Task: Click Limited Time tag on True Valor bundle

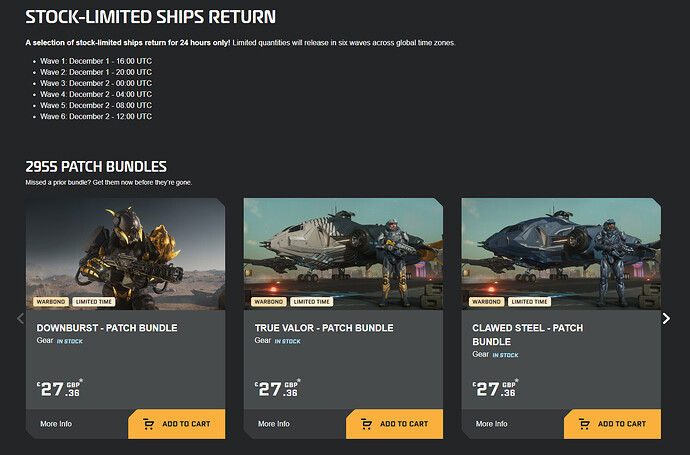Action: 312,301
